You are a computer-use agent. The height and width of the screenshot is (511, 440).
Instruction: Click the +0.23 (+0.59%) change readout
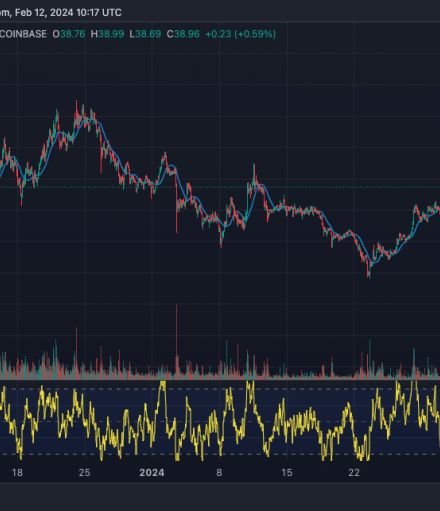[x=241, y=34]
